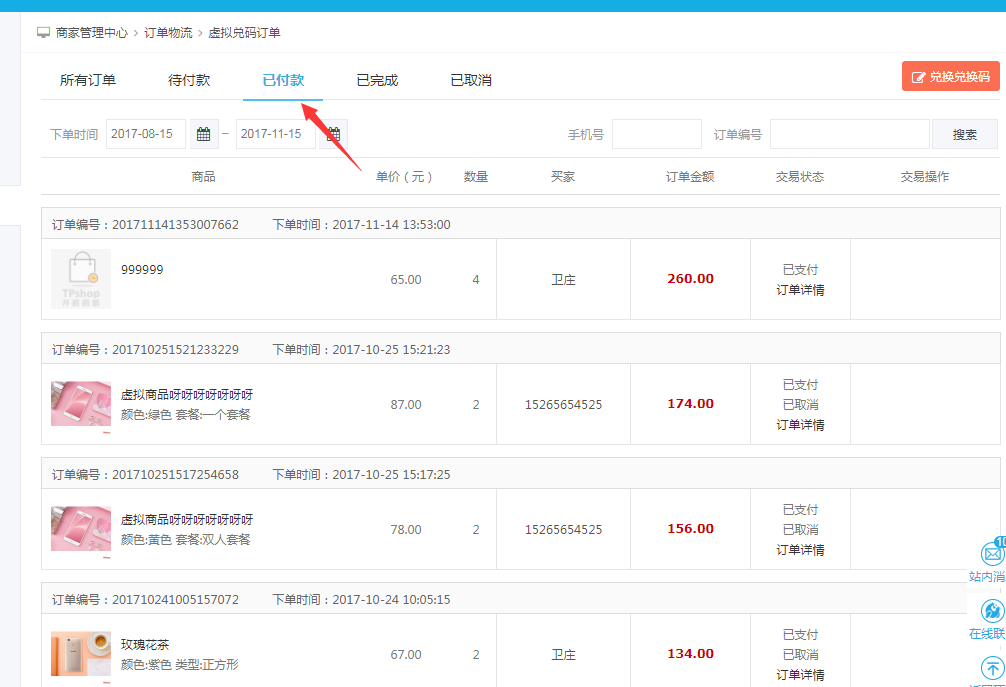This screenshot has height=687, width=1006.
Task: Click the 2017-08-15 start date field
Action: tap(146, 134)
